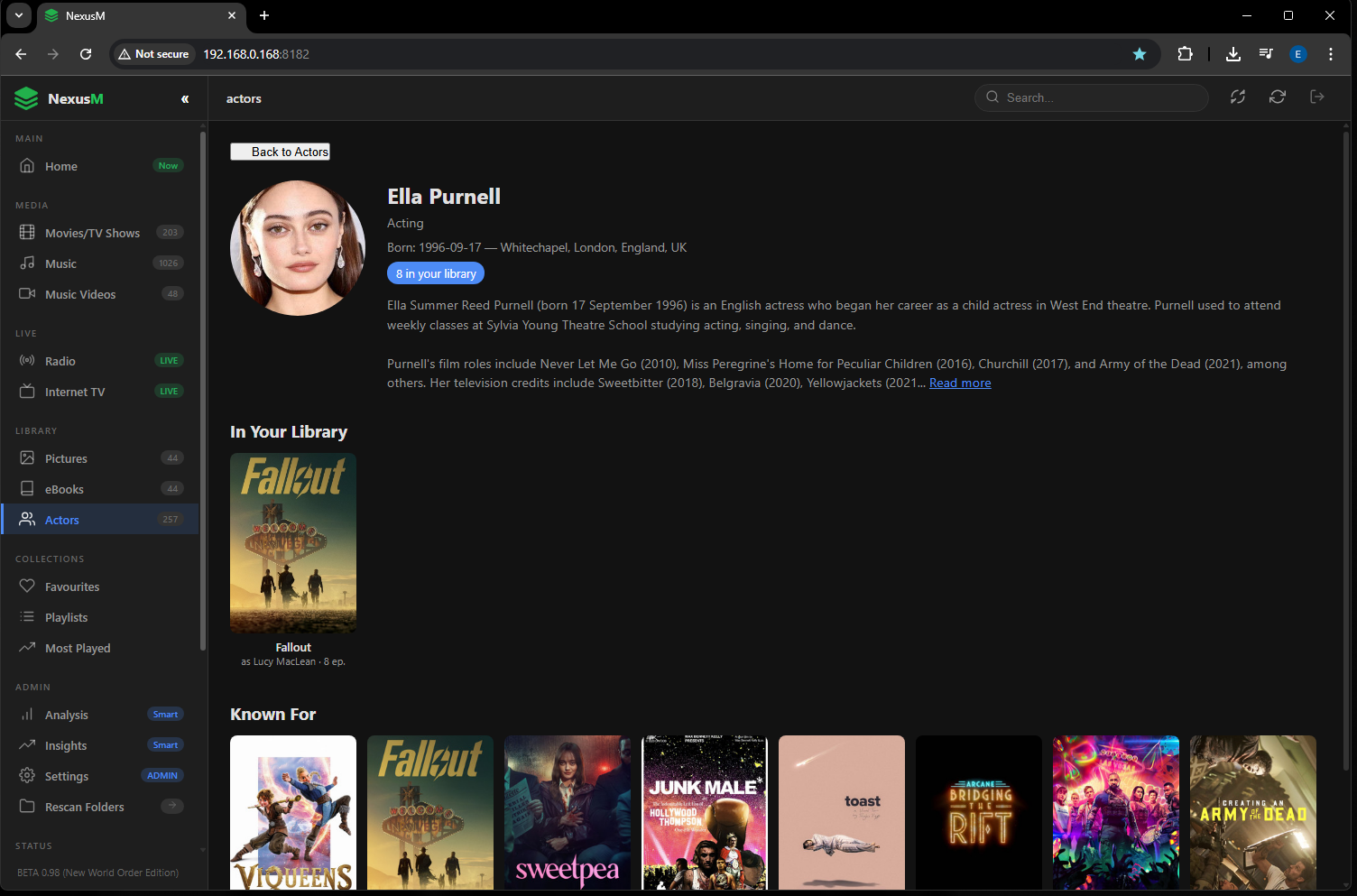
Task: Trigger a rescan of folders
Action: point(84,806)
